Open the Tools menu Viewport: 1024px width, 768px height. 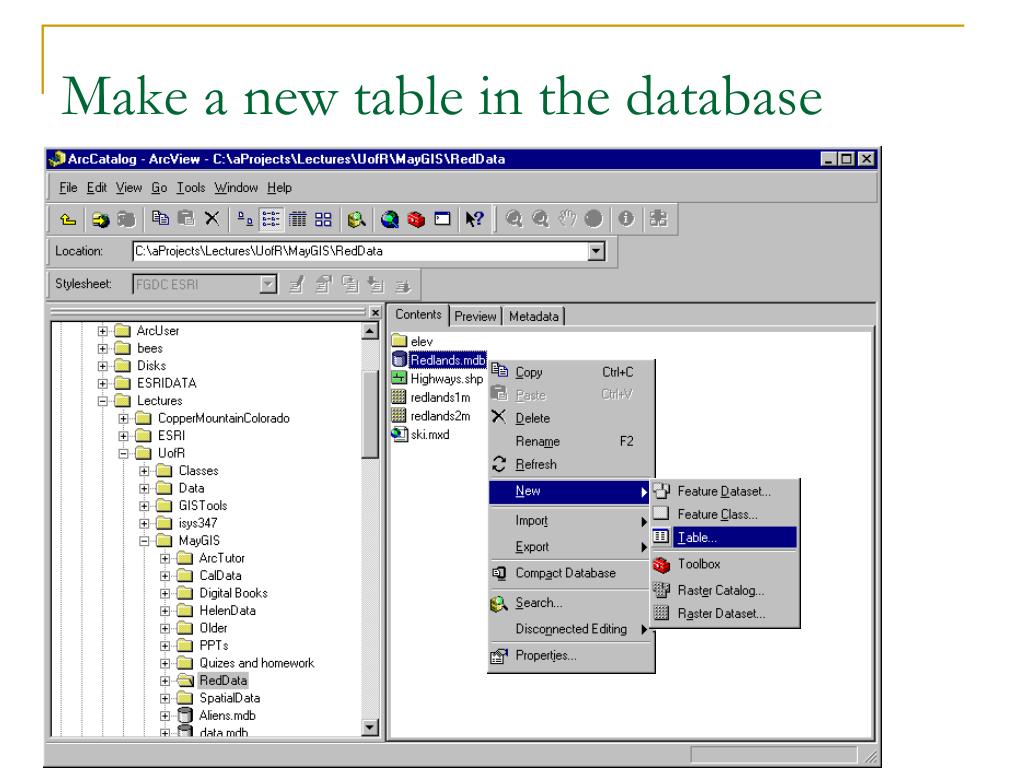point(191,188)
